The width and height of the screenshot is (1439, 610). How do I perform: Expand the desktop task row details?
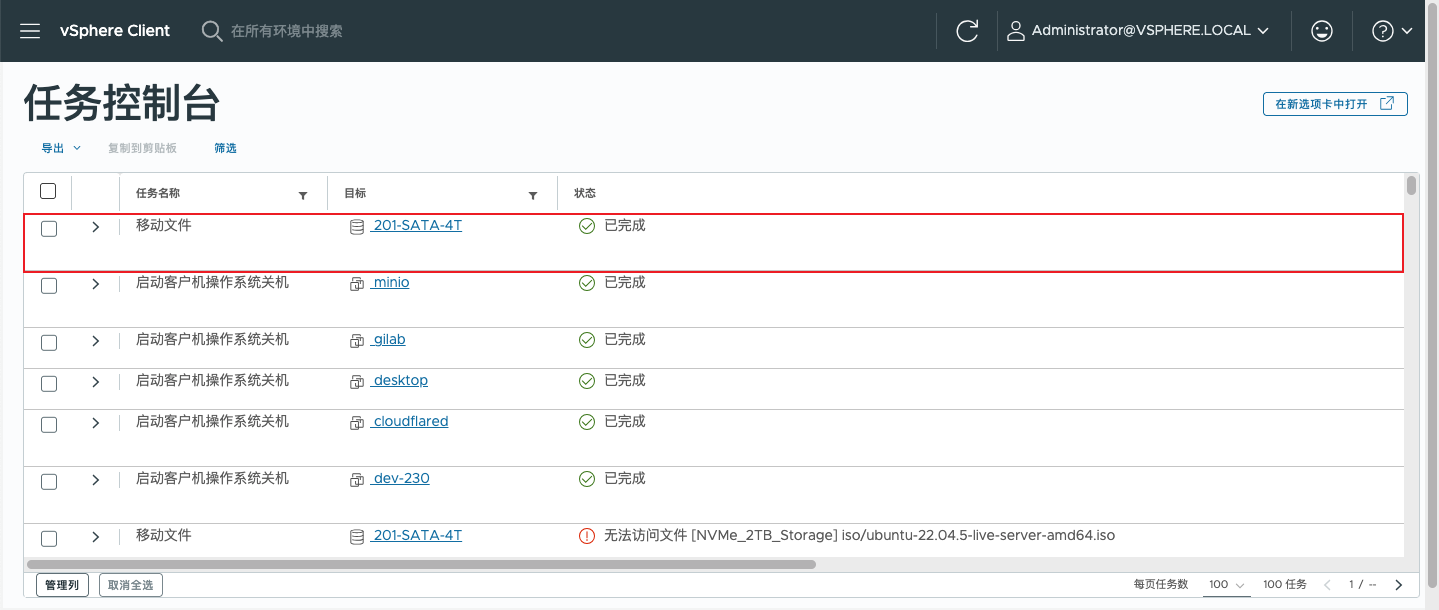[96, 382]
